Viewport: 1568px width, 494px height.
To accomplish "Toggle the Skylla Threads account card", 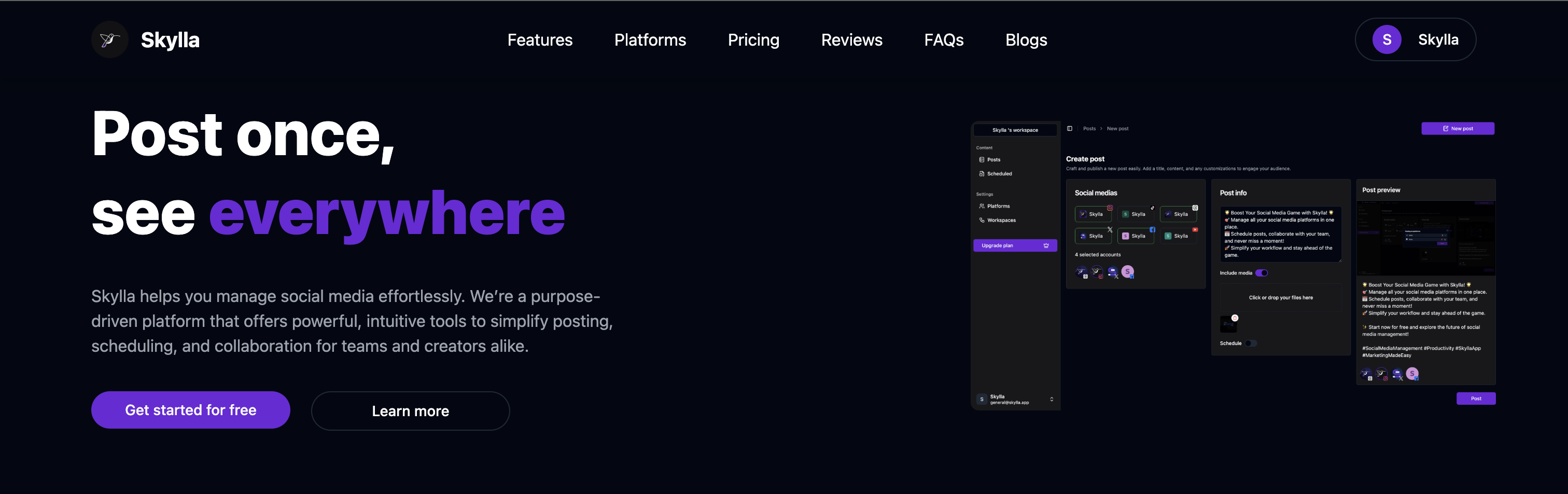I will (1179, 214).
